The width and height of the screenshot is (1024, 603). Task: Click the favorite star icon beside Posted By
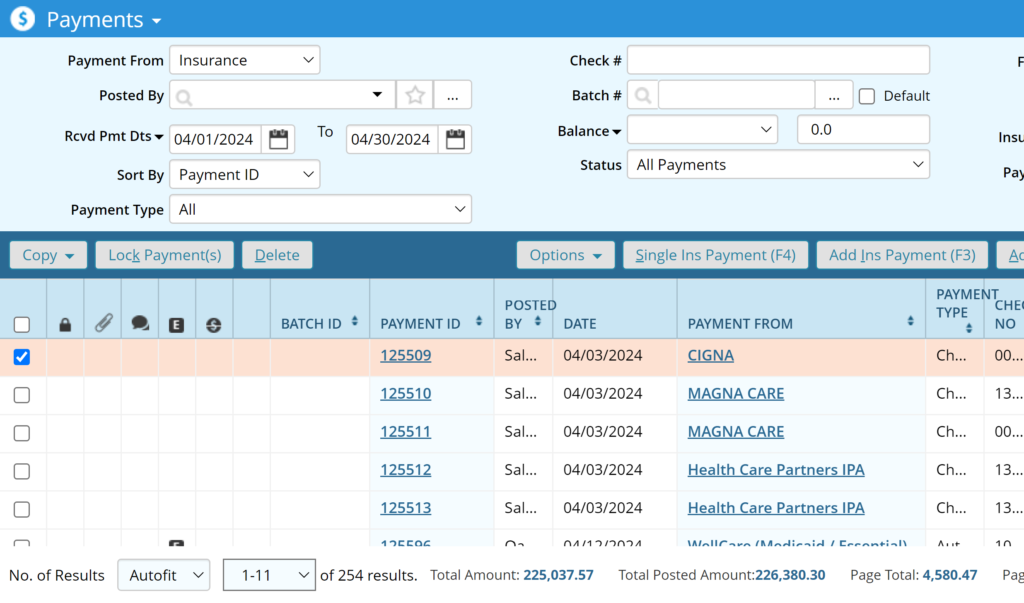(x=415, y=95)
